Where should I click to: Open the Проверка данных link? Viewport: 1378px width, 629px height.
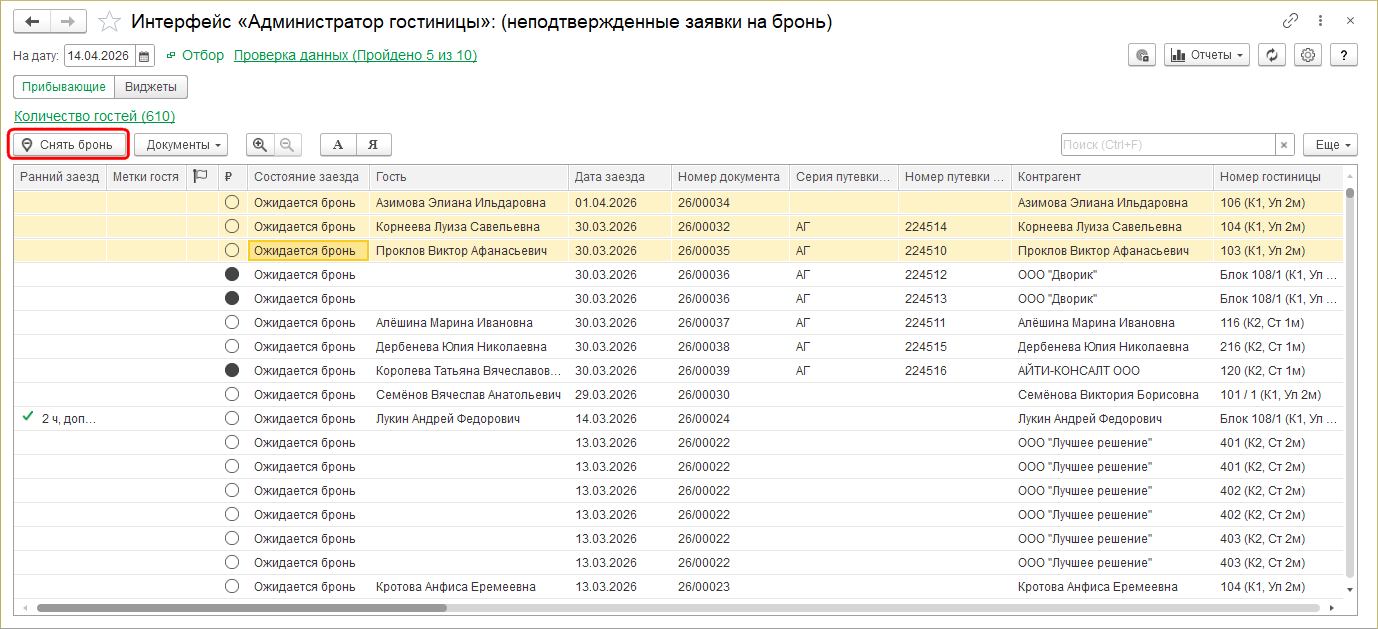[355, 55]
